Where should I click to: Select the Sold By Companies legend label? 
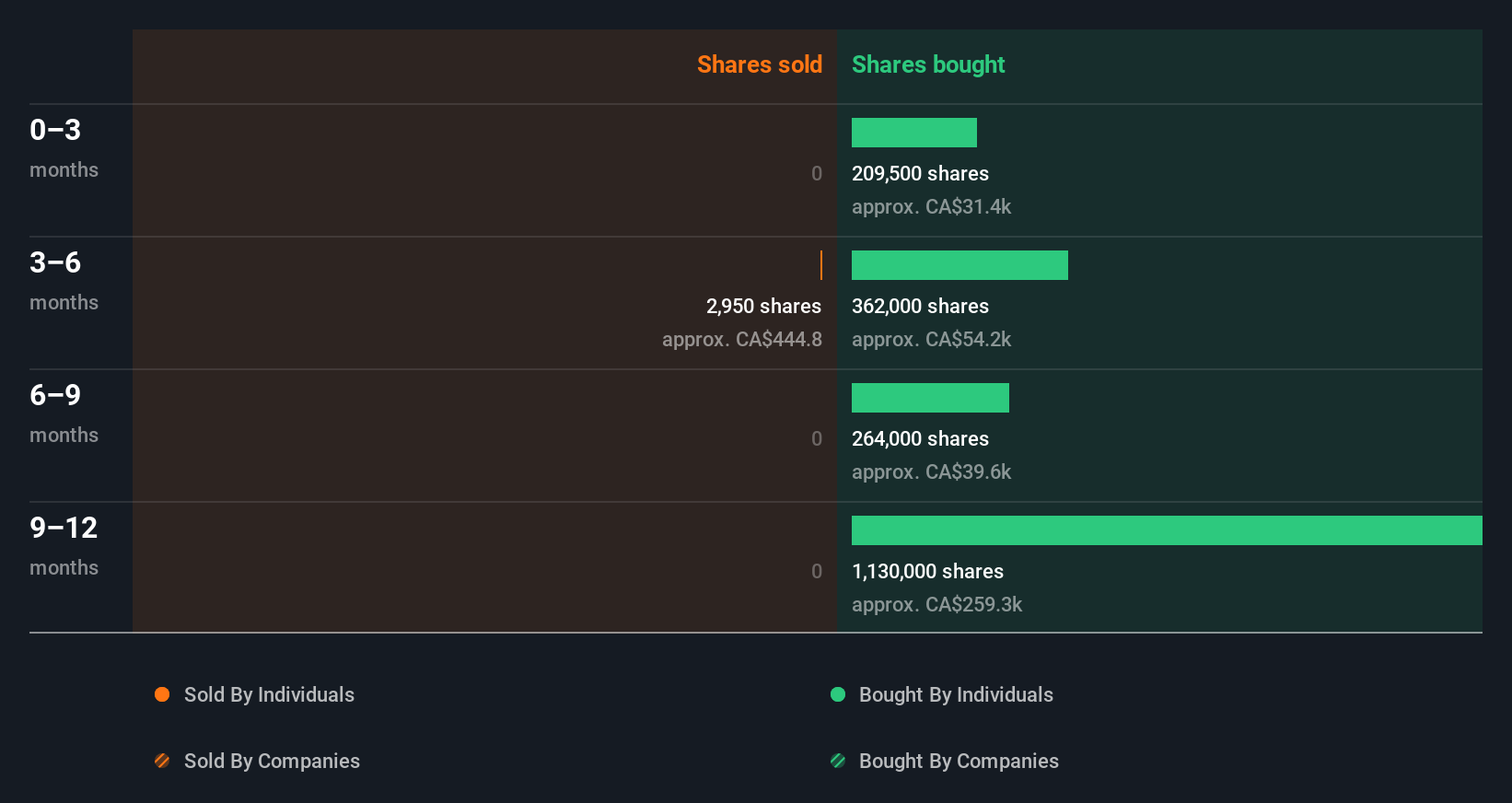point(272,762)
